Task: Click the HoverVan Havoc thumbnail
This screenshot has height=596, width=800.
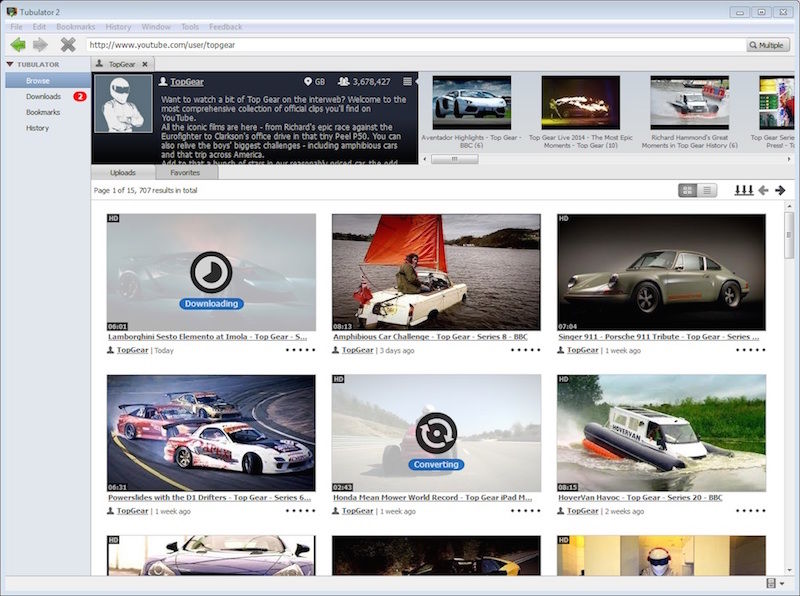Action: click(661, 433)
